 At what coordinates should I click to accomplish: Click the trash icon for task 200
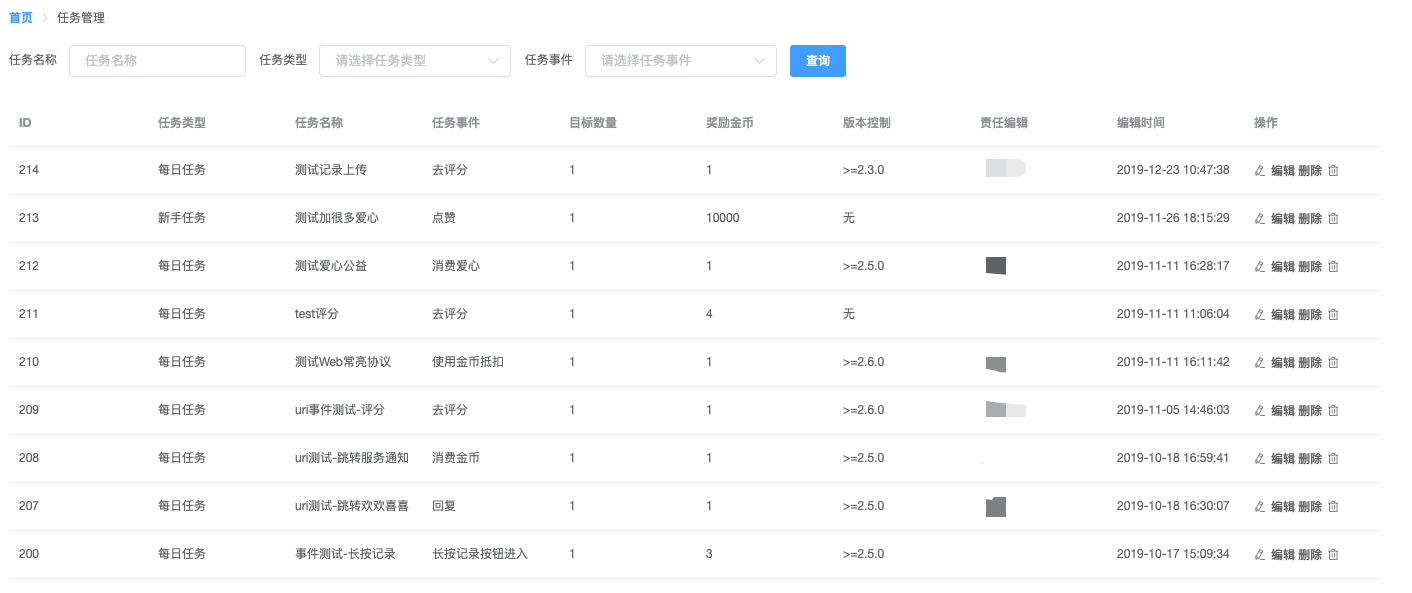coord(1333,555)
